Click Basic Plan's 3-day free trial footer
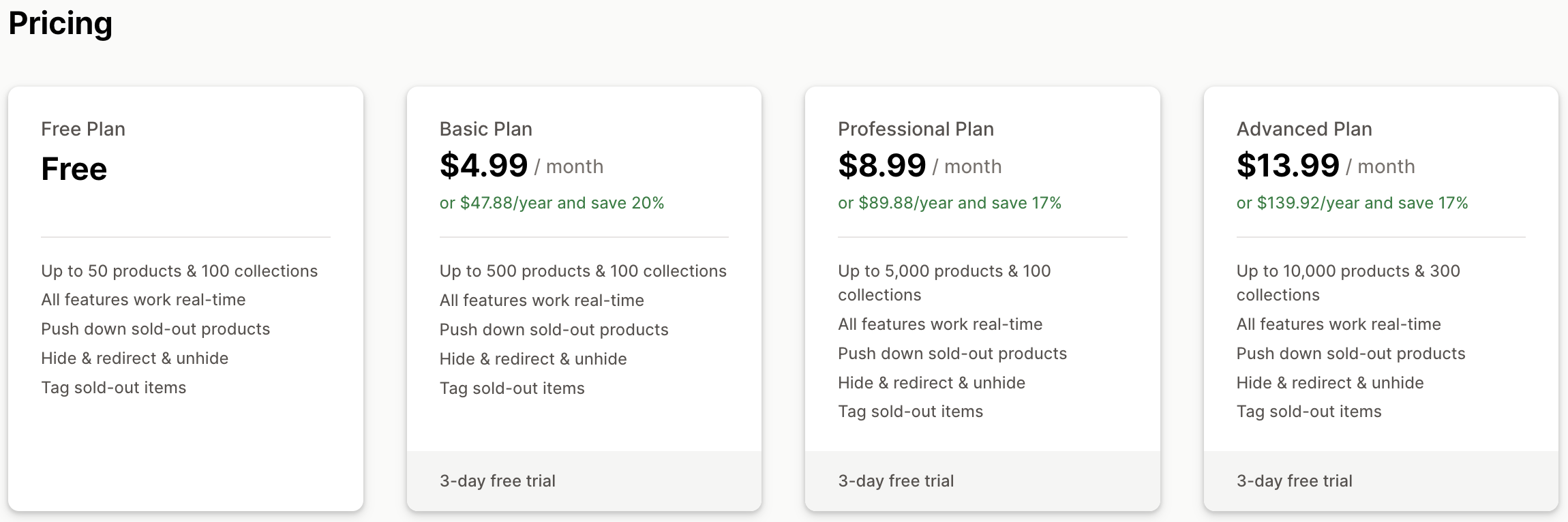The width and height of the screenshot is (1568, 522). tap(584, 481)
